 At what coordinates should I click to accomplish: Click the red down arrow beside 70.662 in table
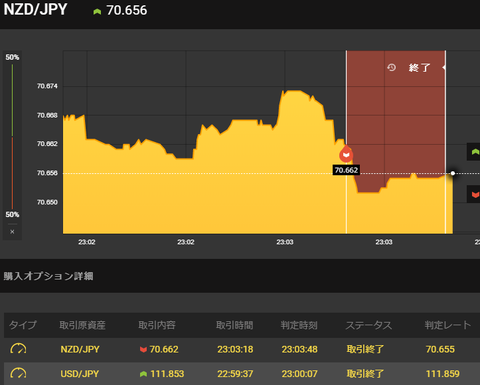[x=143, y=349]
